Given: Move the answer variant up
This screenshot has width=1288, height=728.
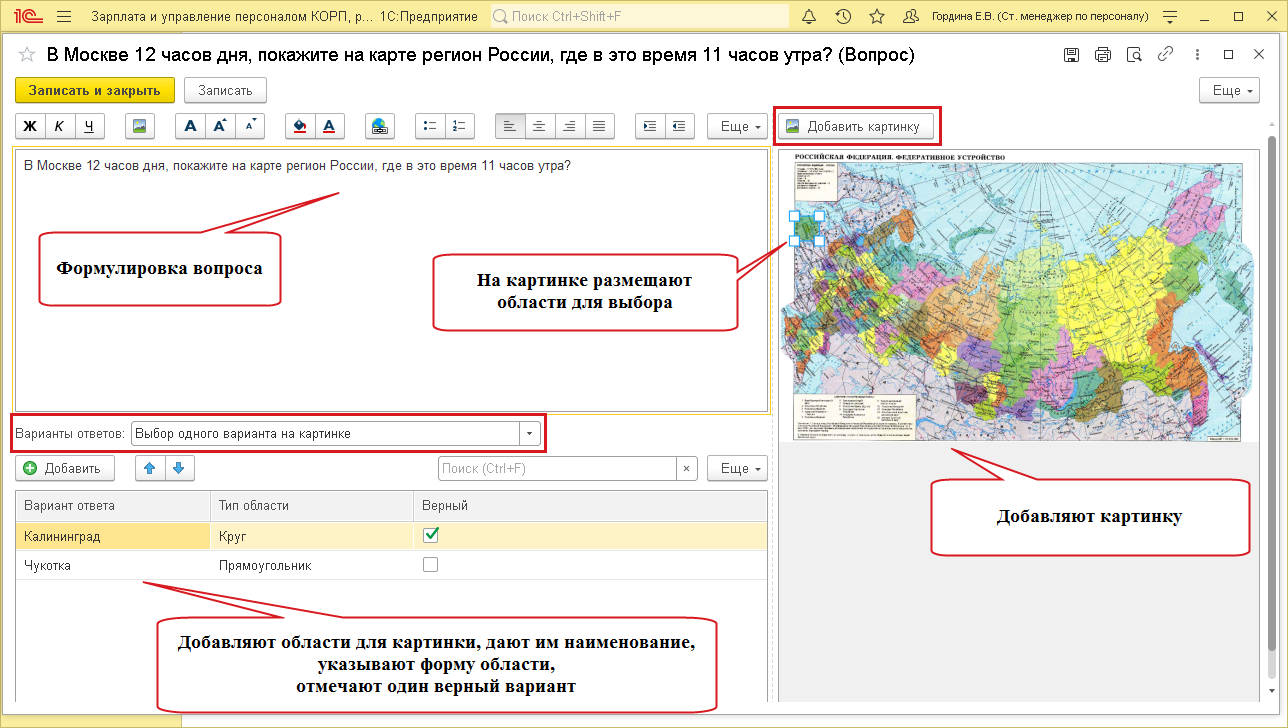Looking at the screenshot, I should coord(150,468).
